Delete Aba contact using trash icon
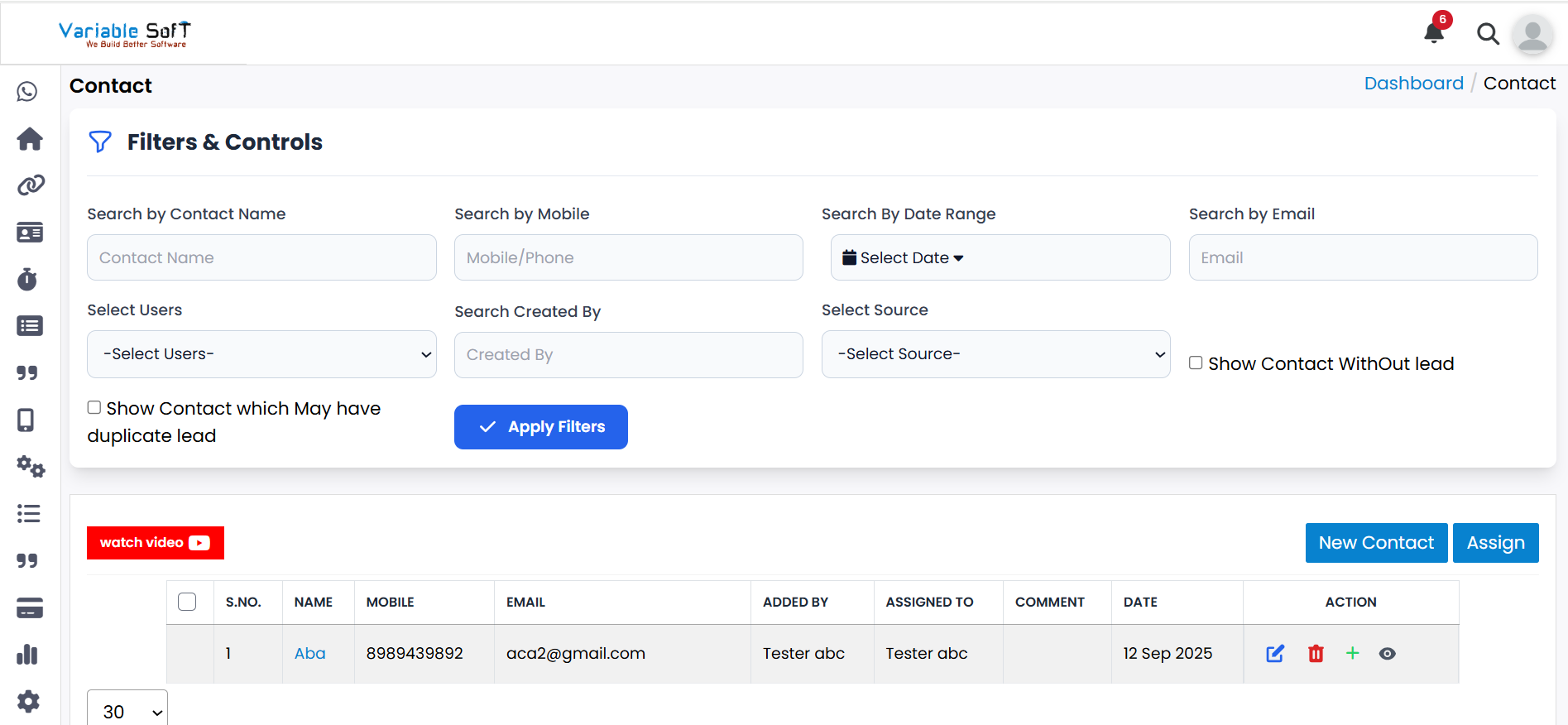Screen dimensions: 1568x725 (1316, 654)
